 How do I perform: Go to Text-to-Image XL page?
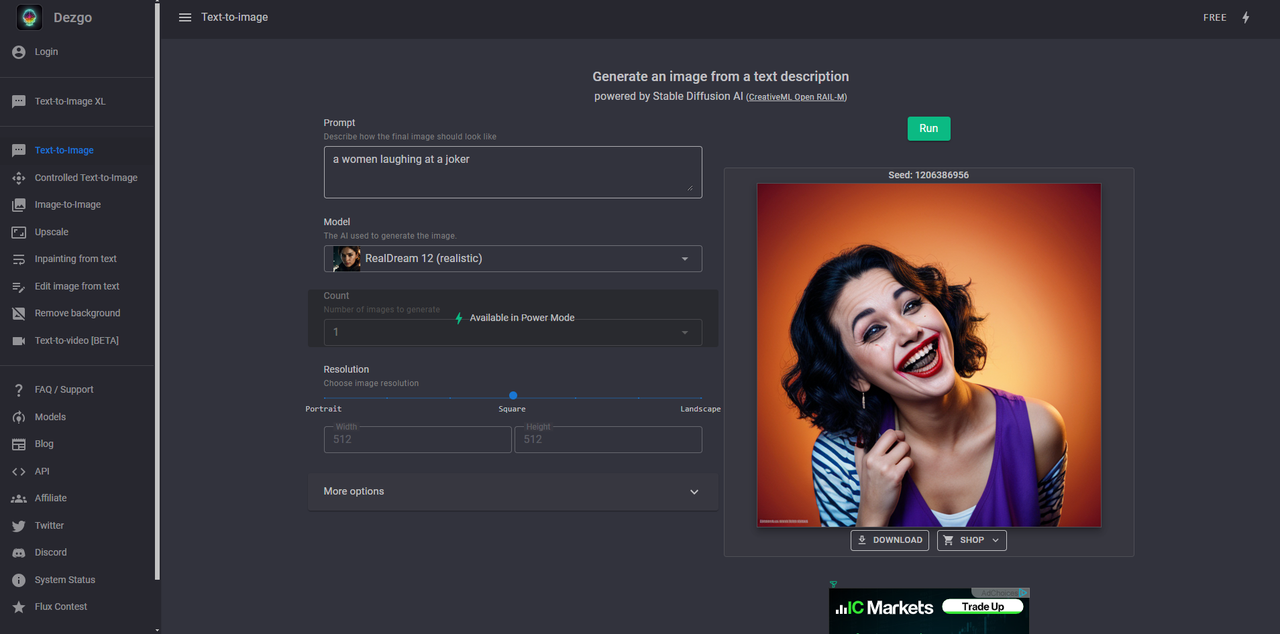point(70,102)
